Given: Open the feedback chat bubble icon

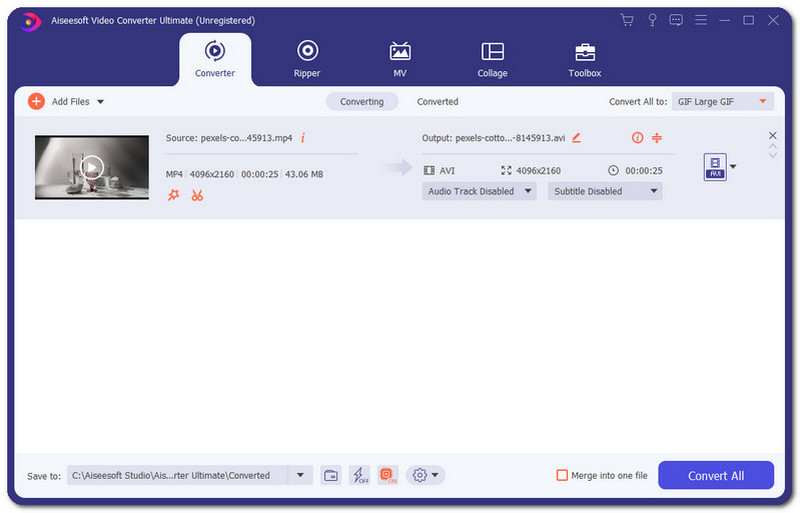Looking at the screenshot, I should pyautogui.click(x=676, y=20).
